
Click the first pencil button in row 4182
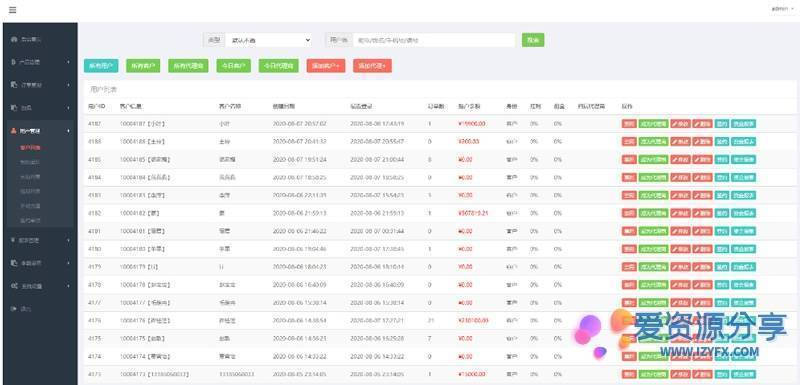coord(680,213)
